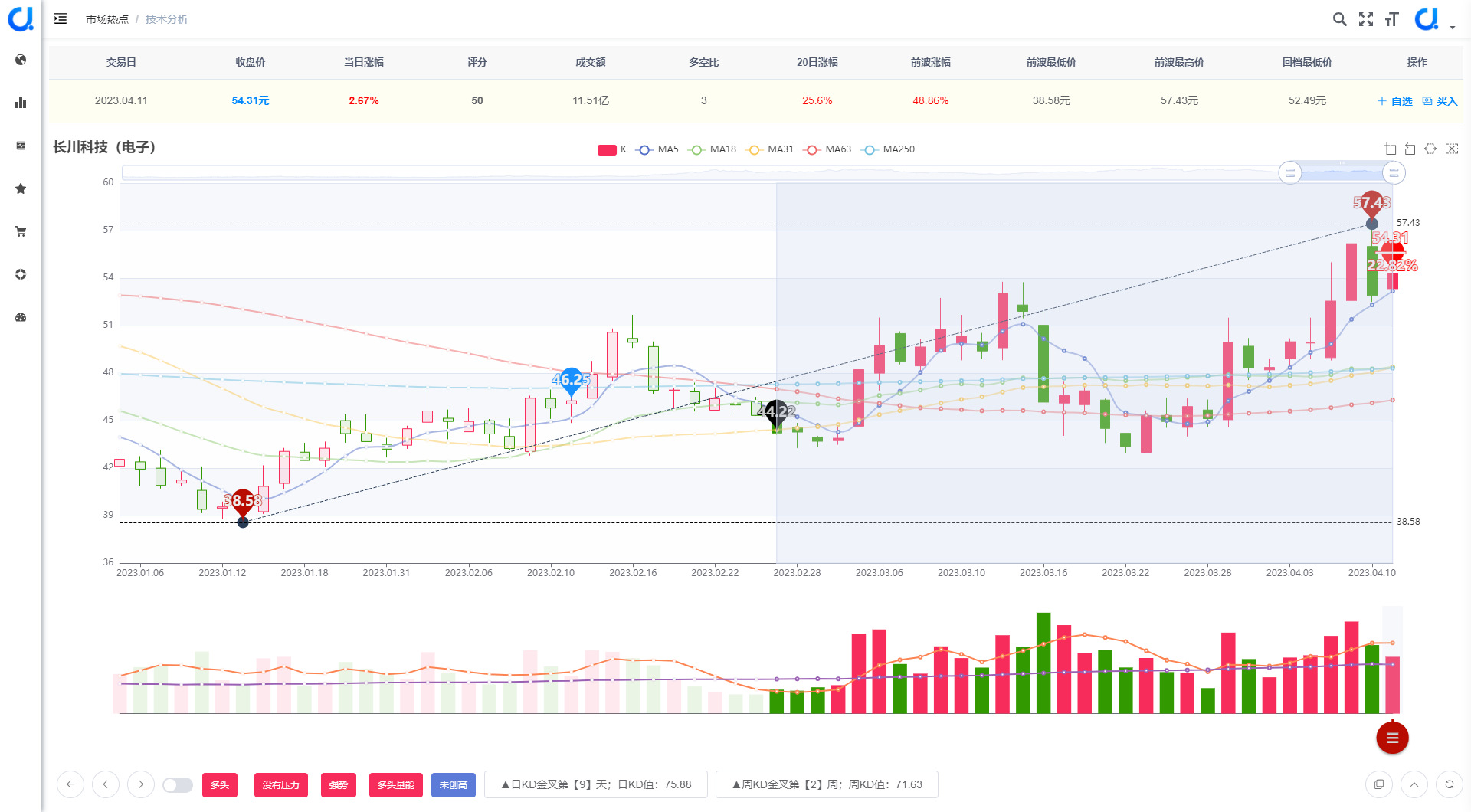Click the 38.58 low price marker
The width and height of the screenshot is (1471, 812).
[x=243, y=503]
